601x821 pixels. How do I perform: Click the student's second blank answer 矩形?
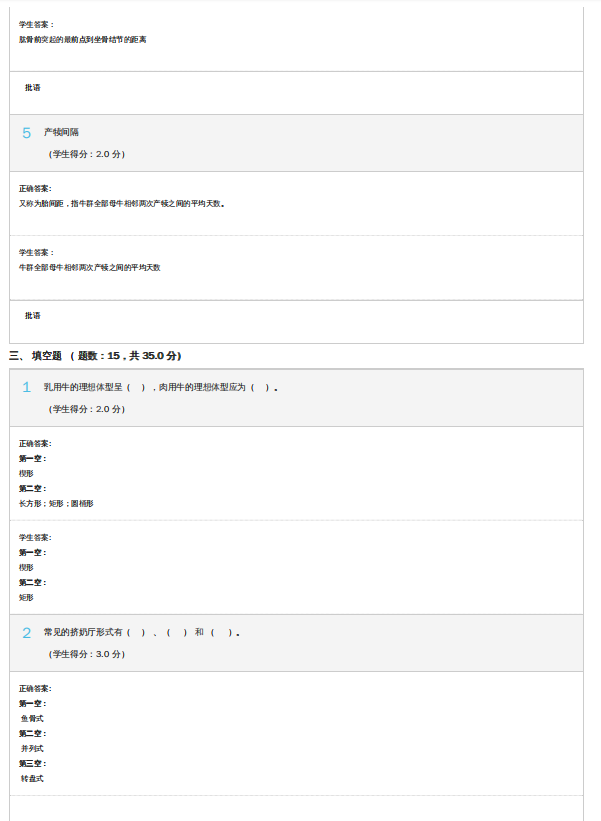coord(26,597)
